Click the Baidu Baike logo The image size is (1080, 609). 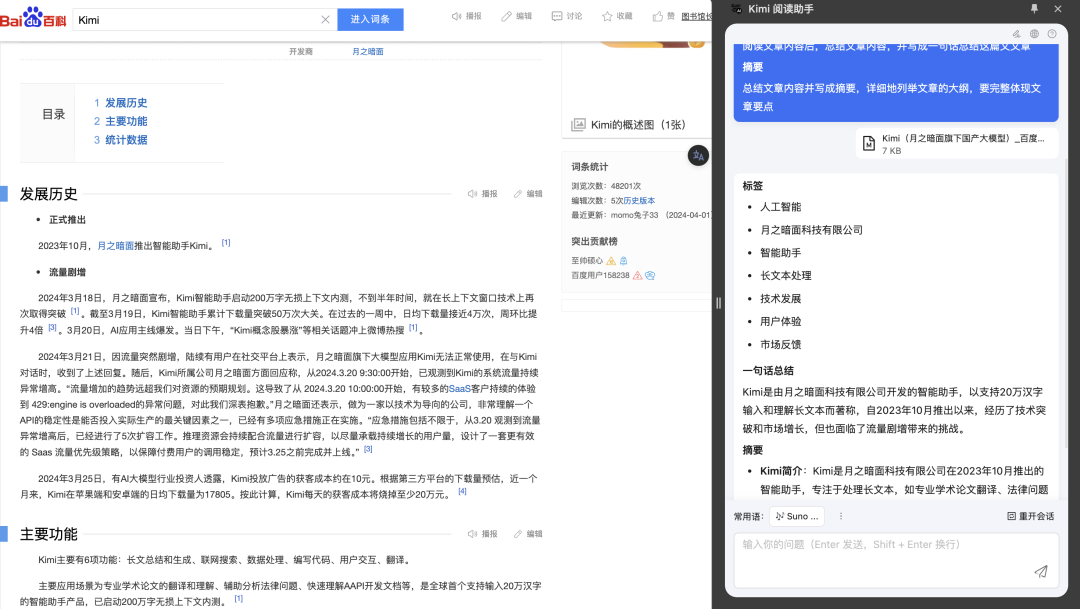pyautogui.click(x=32, y=18)
